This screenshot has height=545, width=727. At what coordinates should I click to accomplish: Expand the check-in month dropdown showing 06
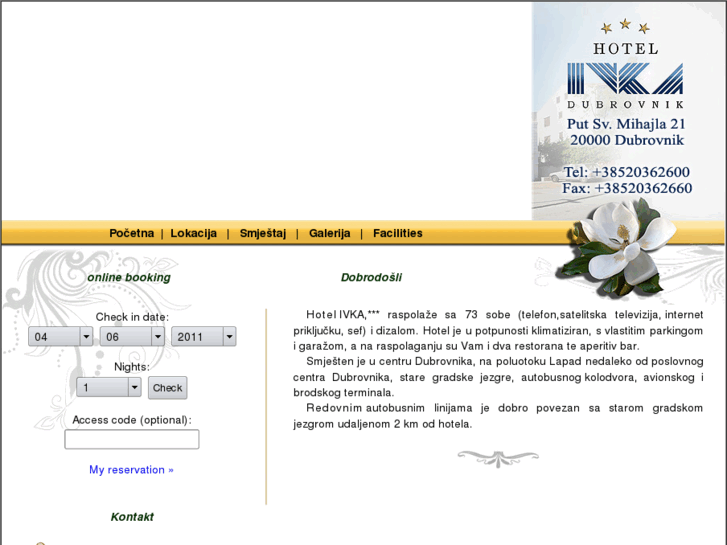coord(132,337)
